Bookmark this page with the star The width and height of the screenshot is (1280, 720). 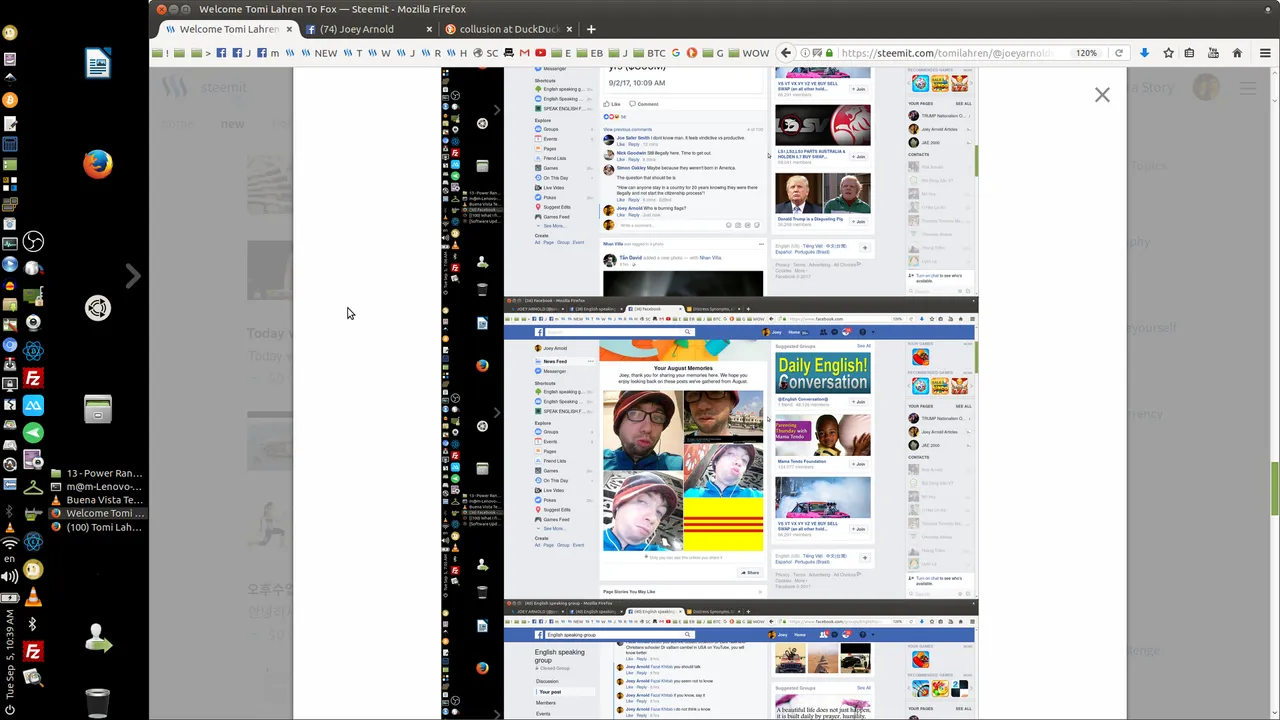pos(1168,53)
